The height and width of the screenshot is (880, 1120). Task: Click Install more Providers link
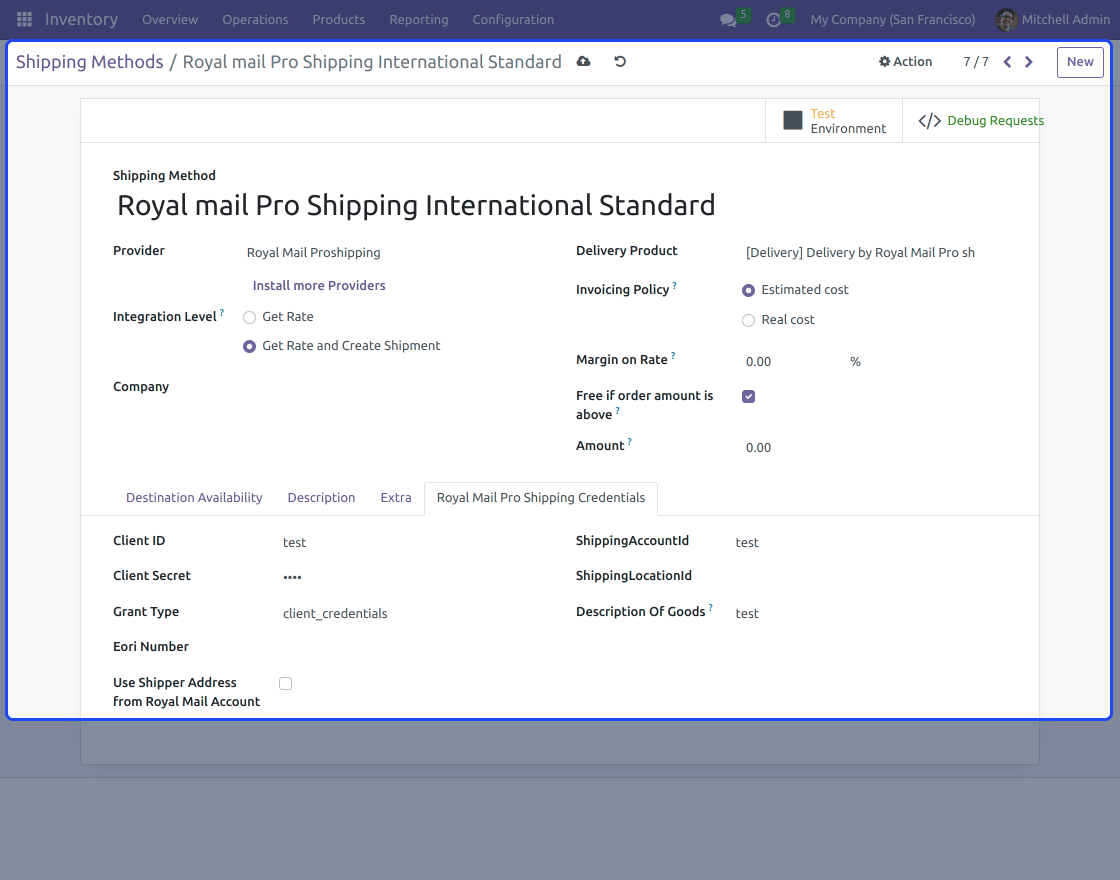pyautogui.click(x=319, y=286)
